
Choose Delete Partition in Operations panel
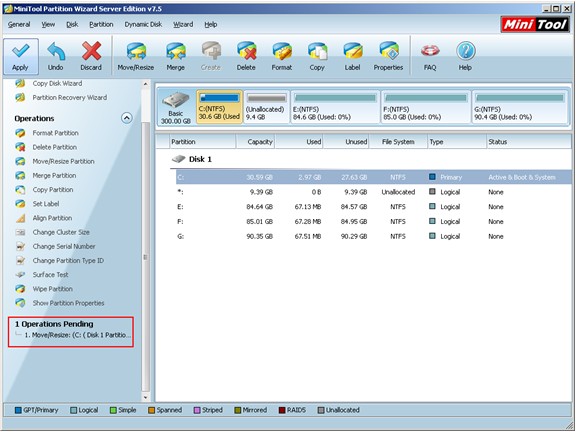point(46,147)
